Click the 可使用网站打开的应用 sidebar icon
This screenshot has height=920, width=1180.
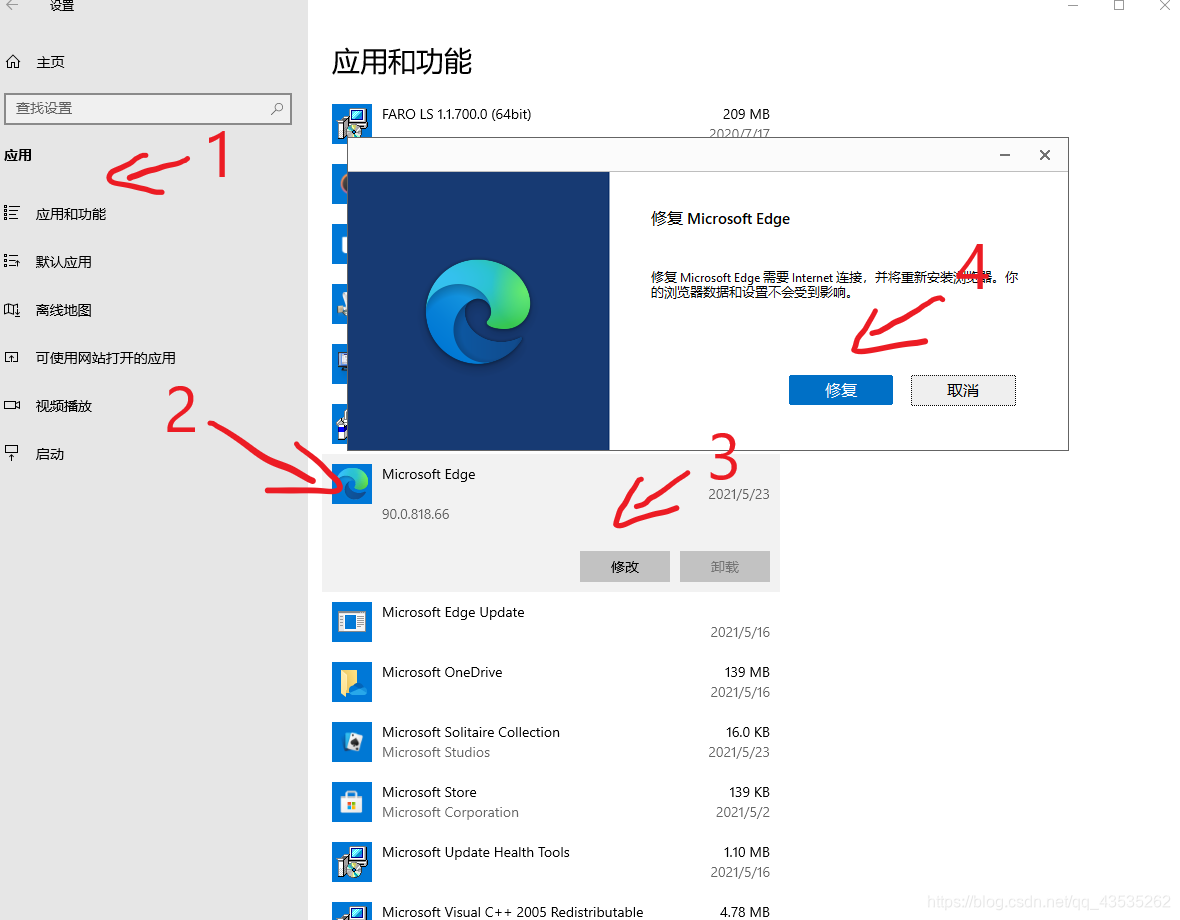pos(11,357)
